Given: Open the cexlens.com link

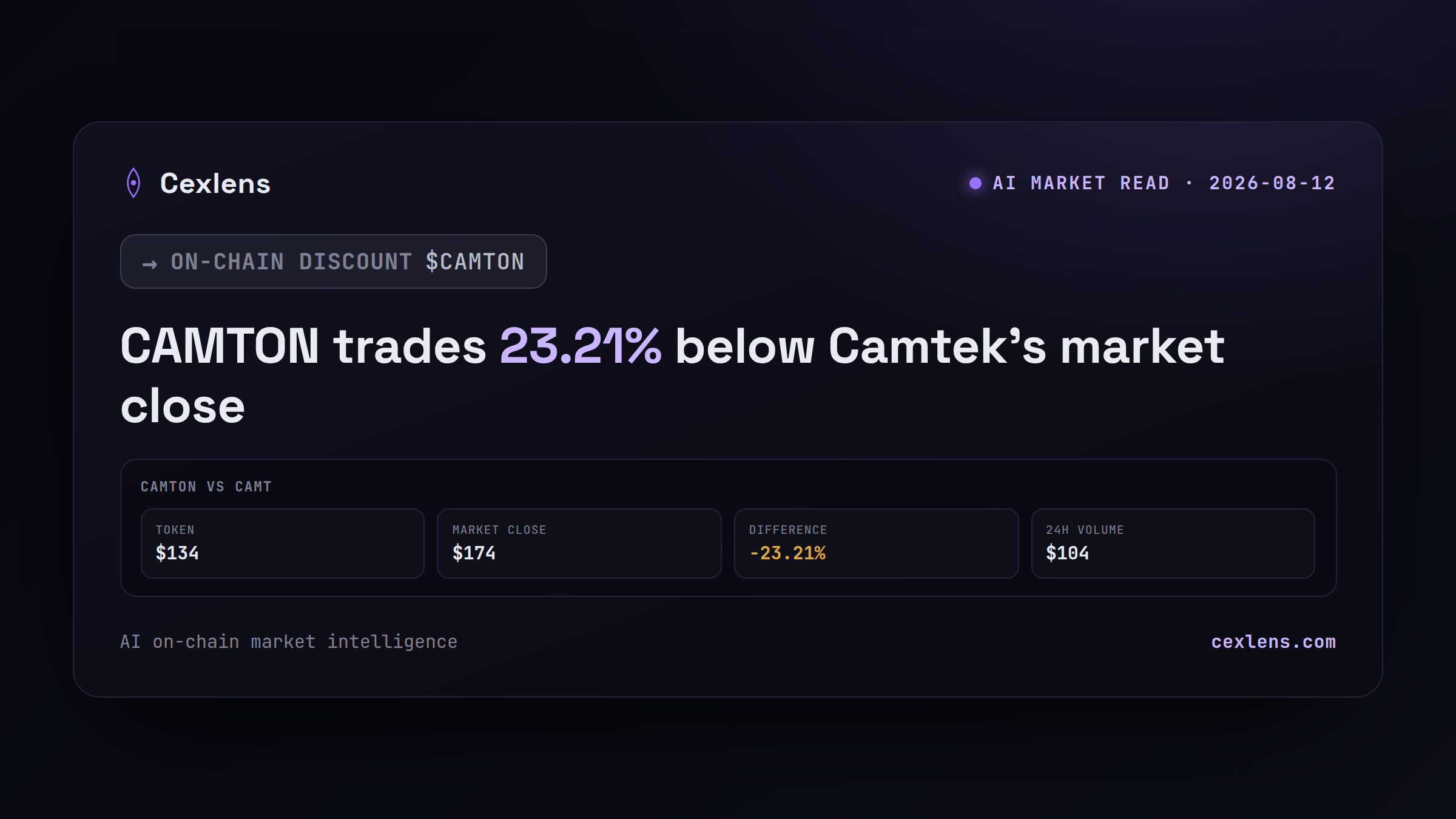Looking at the screenshot, I should click(1273, 642).
